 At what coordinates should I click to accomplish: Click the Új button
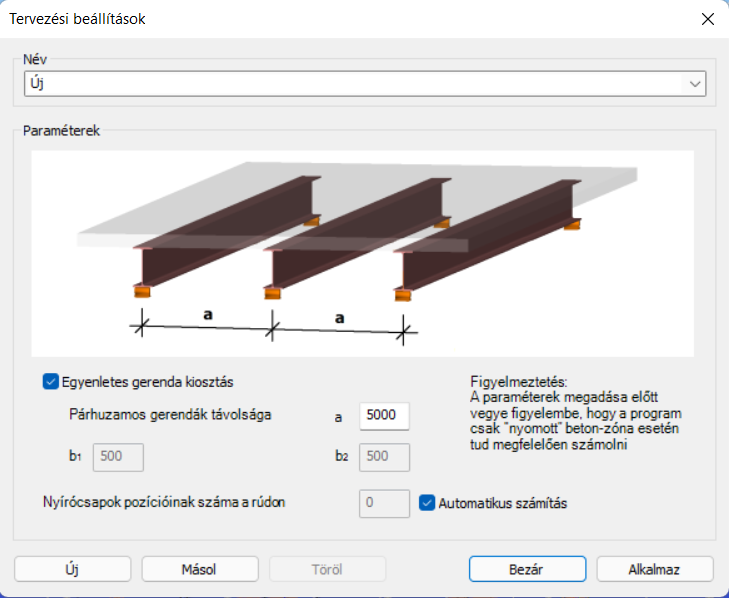tap(73, 569)
